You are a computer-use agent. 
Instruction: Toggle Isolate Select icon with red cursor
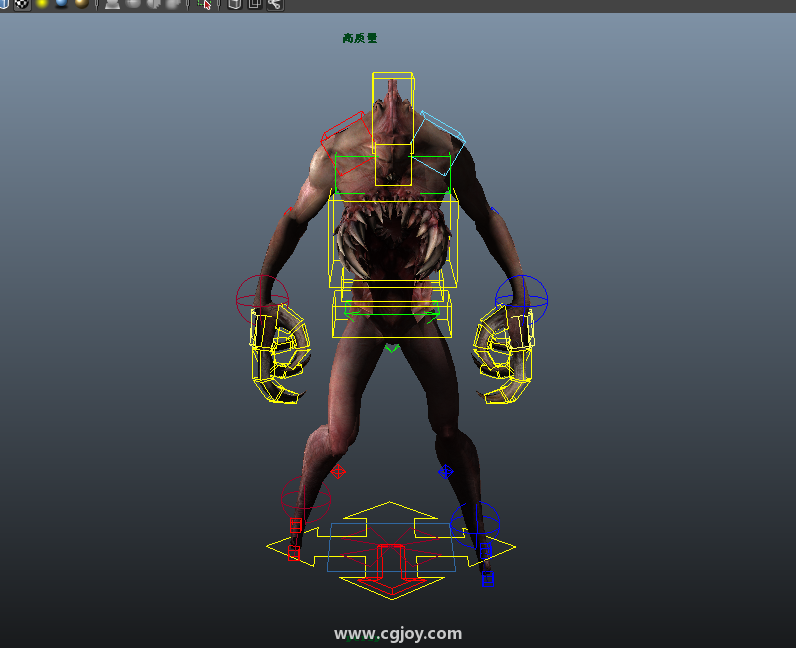click(205, 5)
